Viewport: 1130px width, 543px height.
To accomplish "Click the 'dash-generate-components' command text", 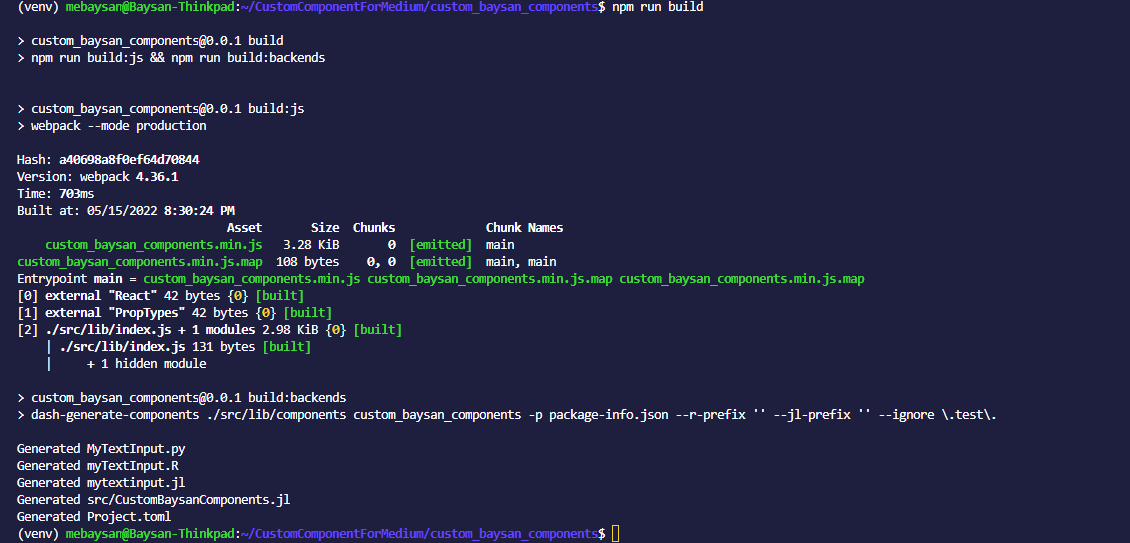I will coord(115,415).
